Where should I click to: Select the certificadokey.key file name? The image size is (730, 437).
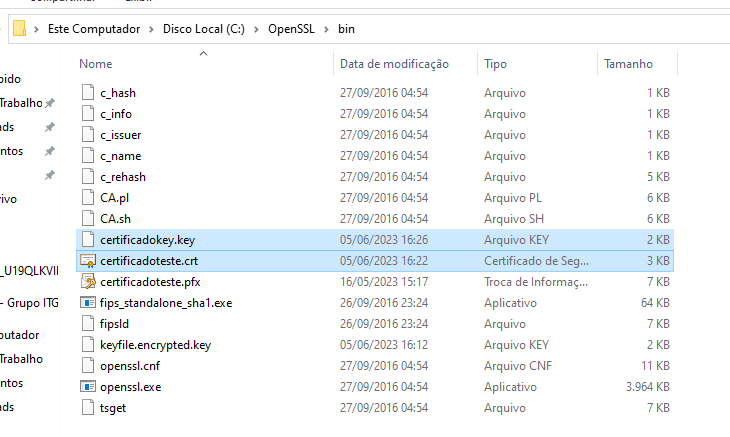click(x=148, y=240)
